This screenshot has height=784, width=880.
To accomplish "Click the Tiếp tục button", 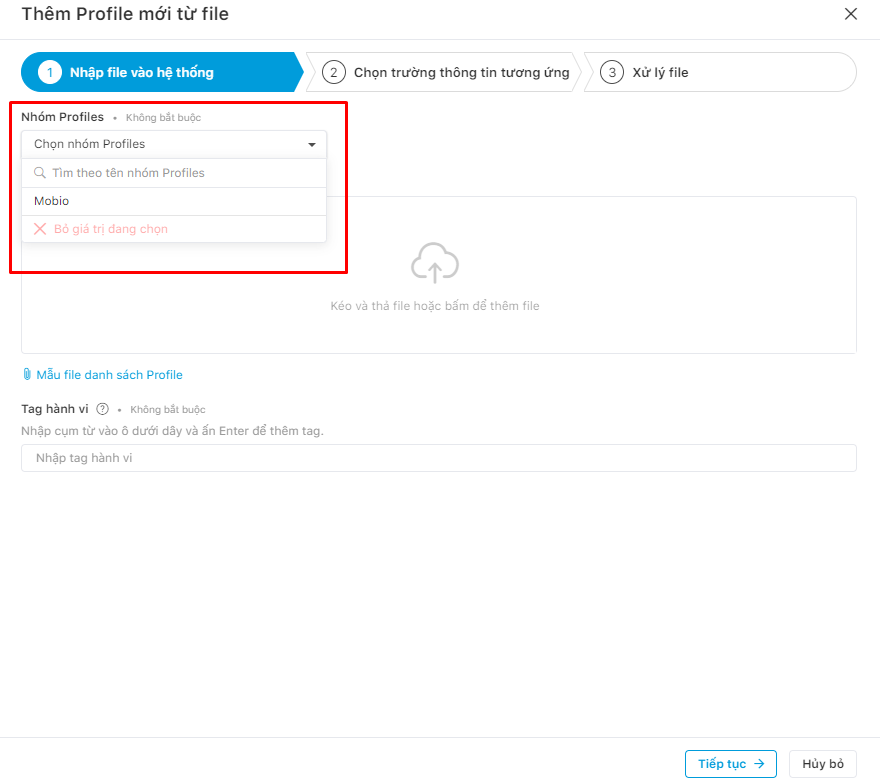I will pyautogui.click(x=731, y=764).
